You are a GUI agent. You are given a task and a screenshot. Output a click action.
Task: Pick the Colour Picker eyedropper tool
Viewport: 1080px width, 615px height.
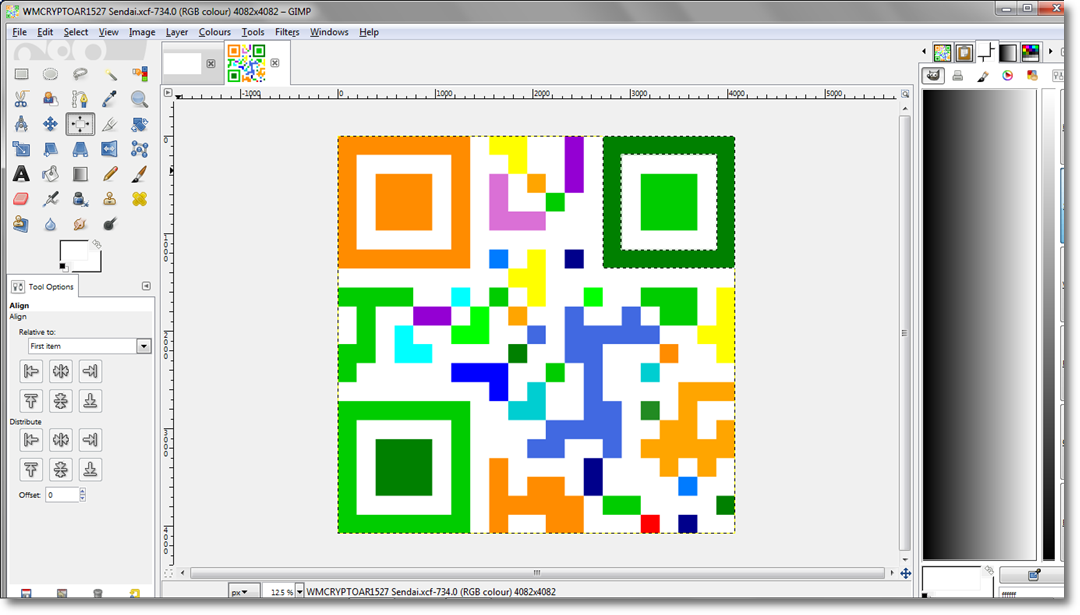(110, 99)
